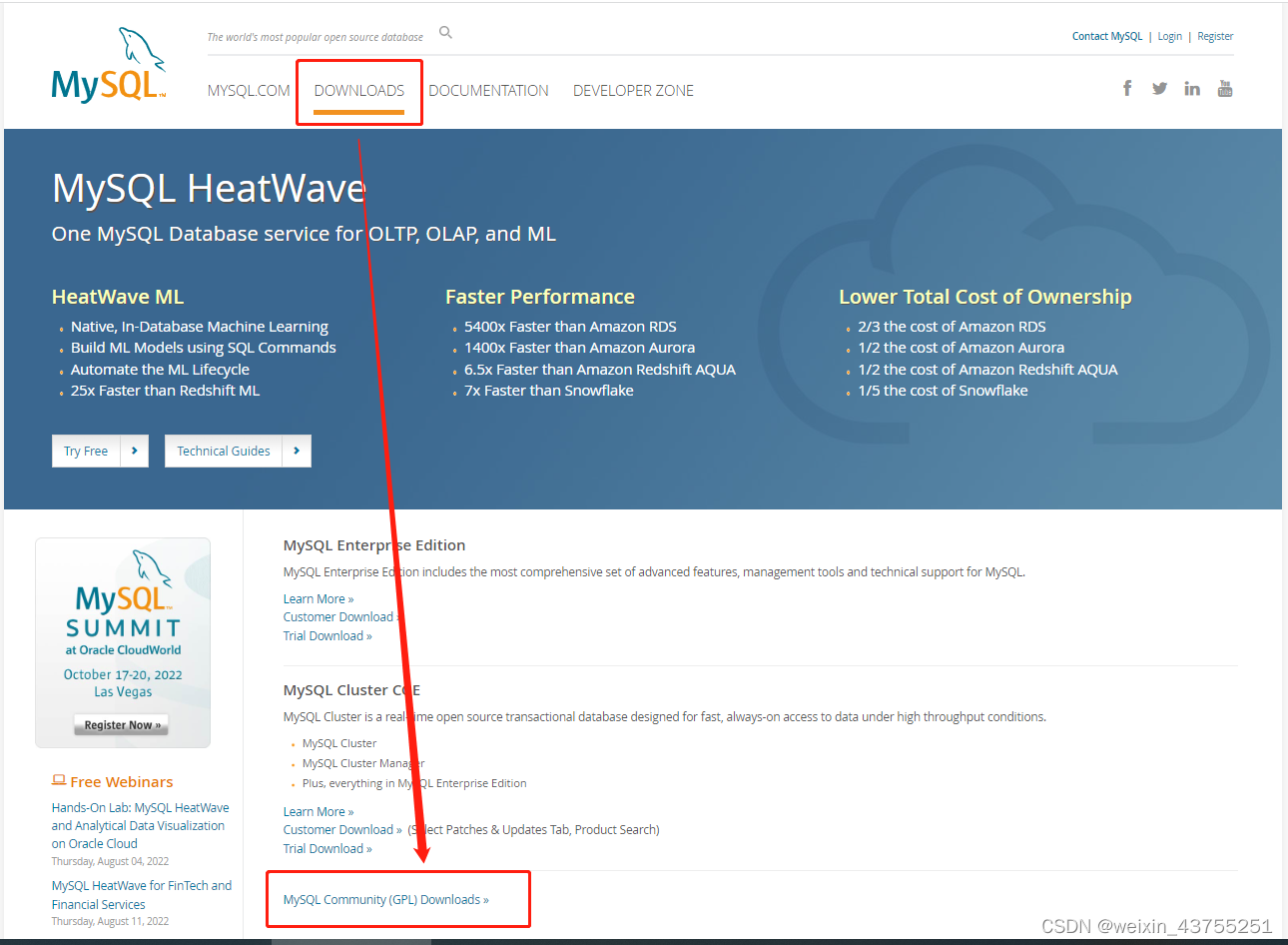Open the Free Webinars heading link
The height and width of the screenshot is (945, 1288).
point(122,782)
